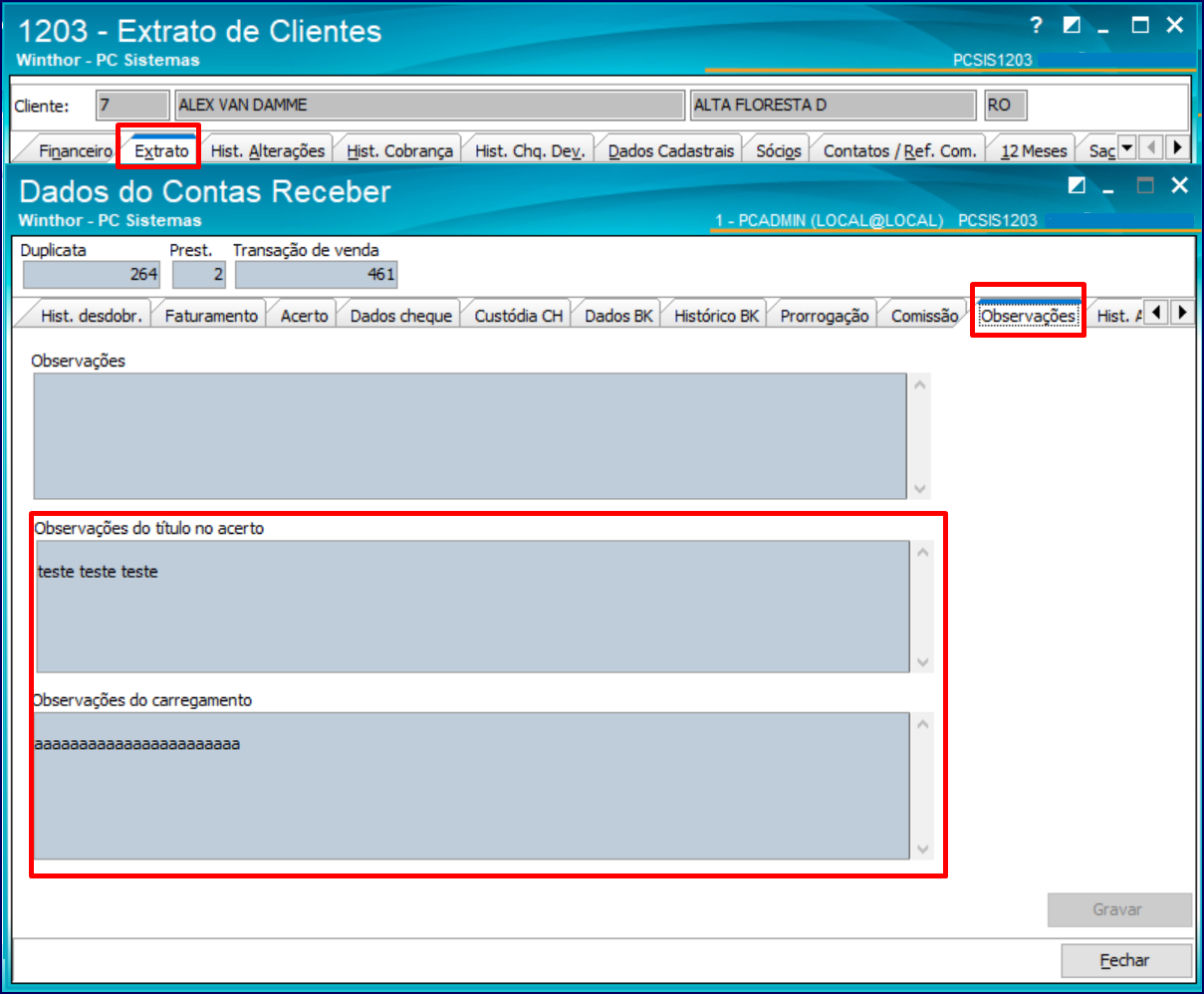Switch to the Financeiro tab

[75, 150]
